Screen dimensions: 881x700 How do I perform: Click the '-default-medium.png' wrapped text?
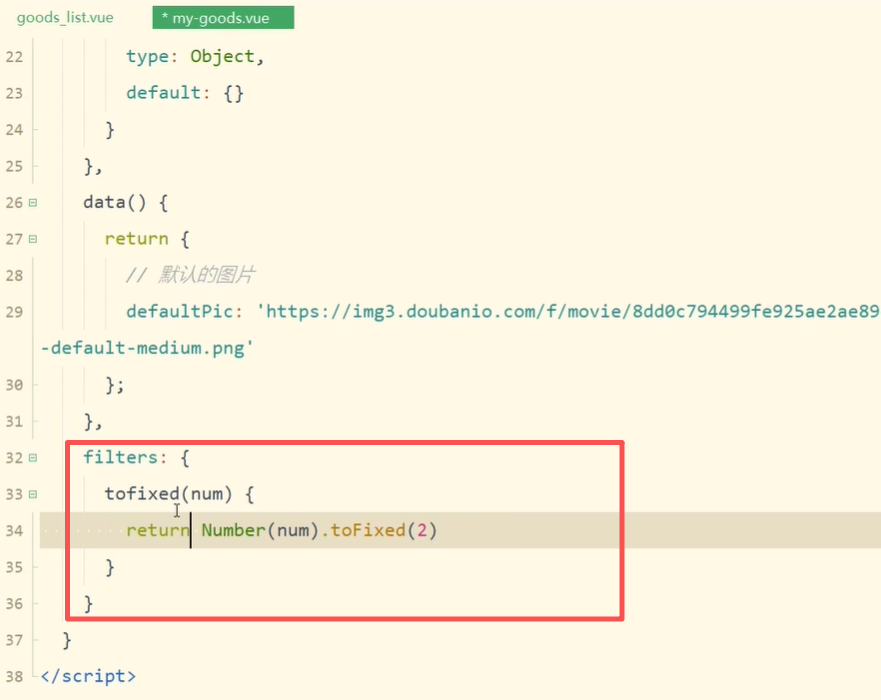[x=148, y=348]
